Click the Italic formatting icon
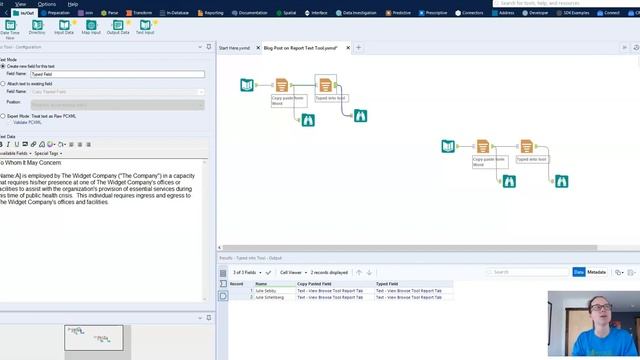Viewport: 640px width, 360px height. (x=8, y=144)
